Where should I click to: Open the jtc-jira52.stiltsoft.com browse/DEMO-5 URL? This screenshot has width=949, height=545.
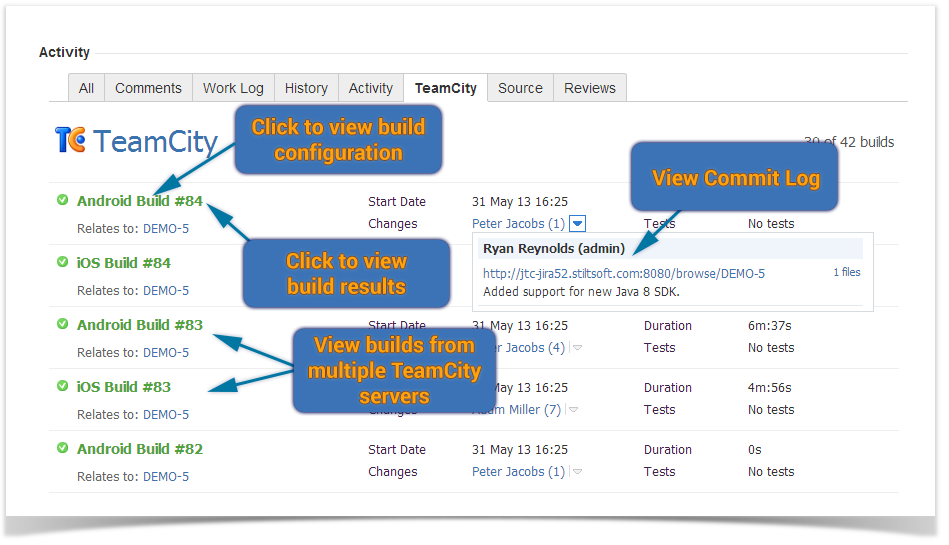coord(623,274)
